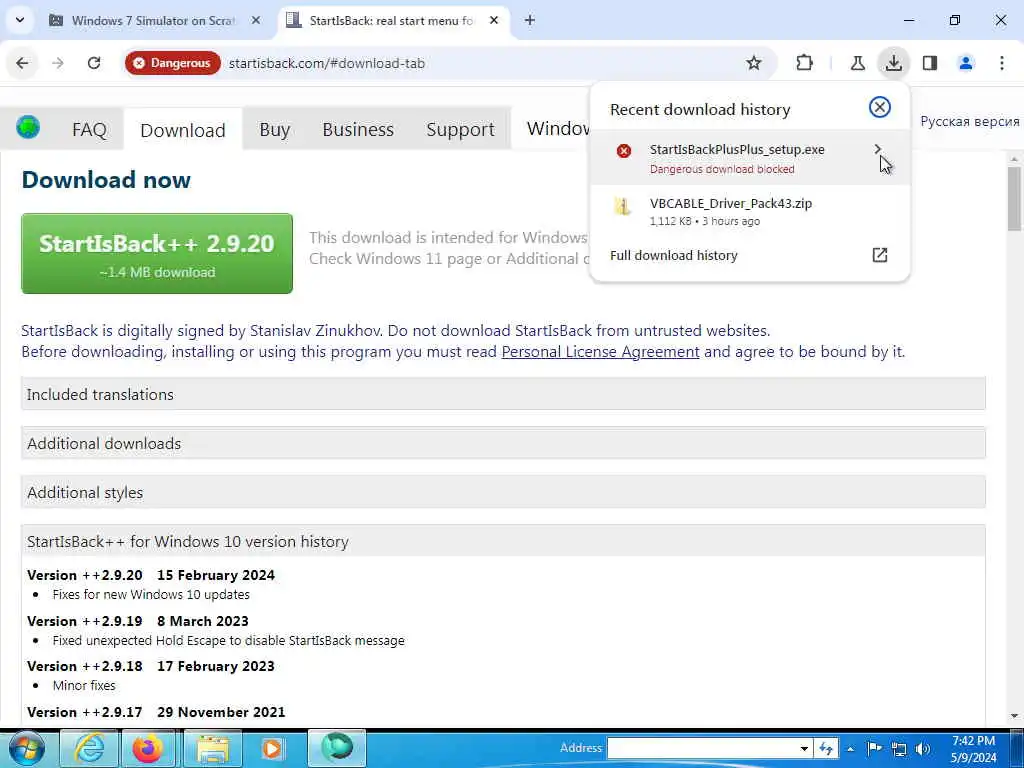The image size is (1024, 768).
Task: Click the taskbar Address input field
Action: [703, 748]
